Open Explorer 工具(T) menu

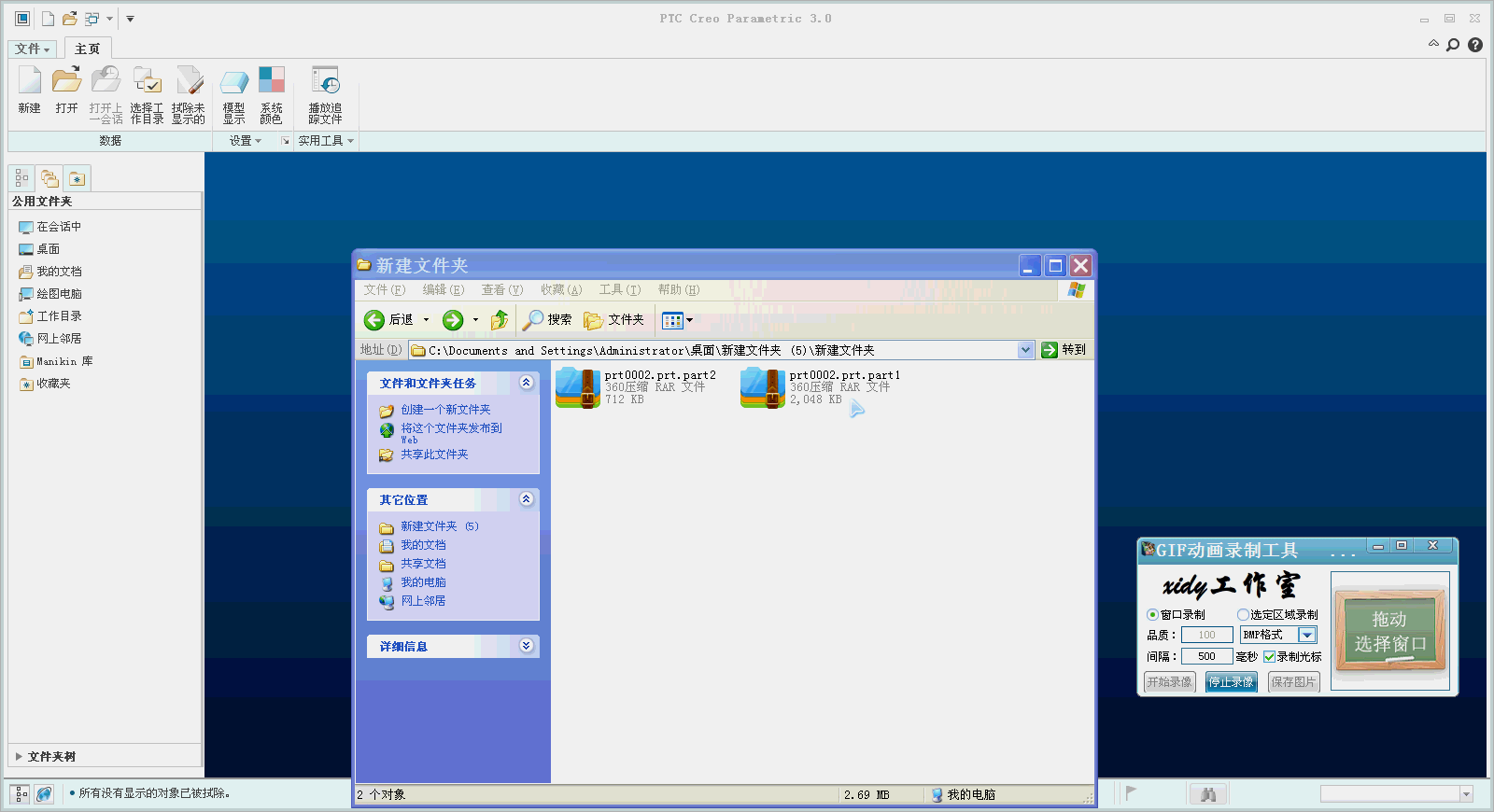tap(620, 290)
